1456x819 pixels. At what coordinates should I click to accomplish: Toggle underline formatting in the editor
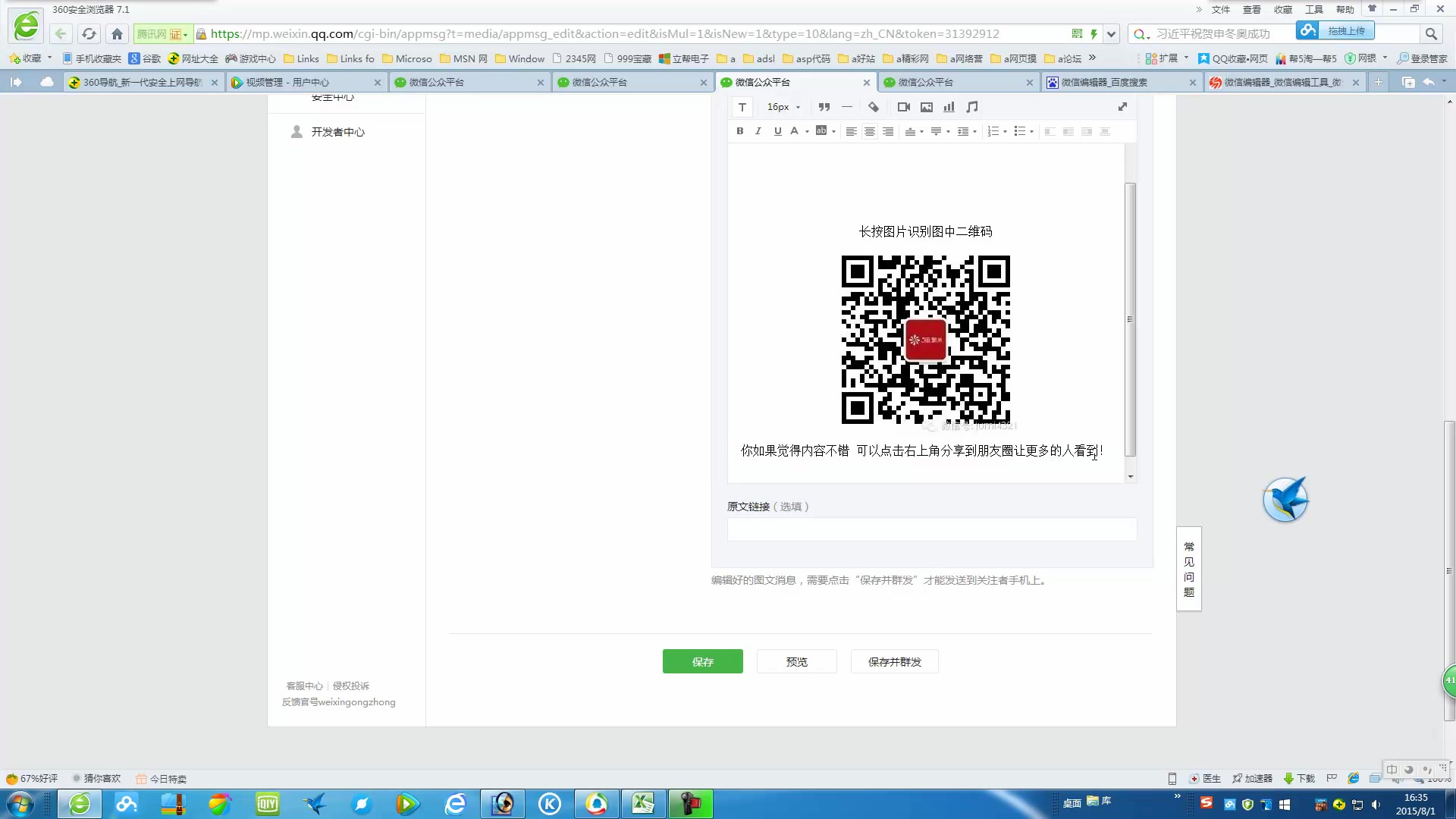pyautogui.click(x=777, y=131)
